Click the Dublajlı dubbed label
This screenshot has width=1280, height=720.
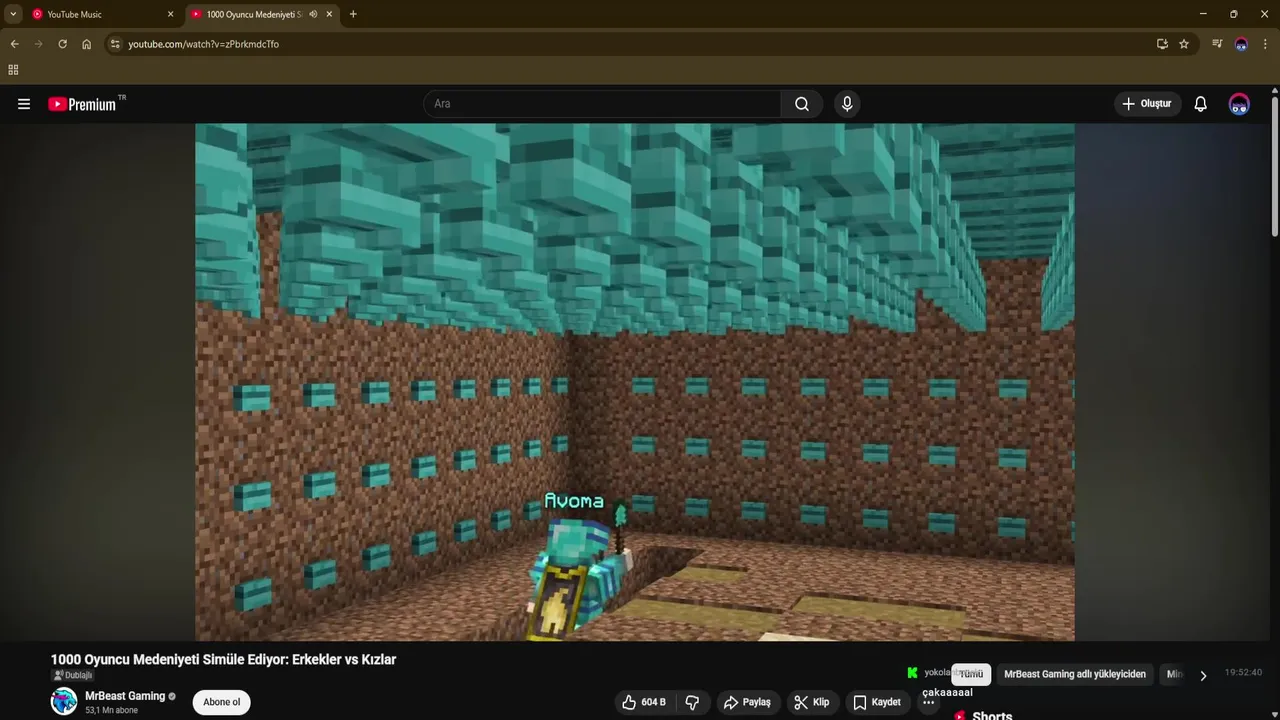tap(72, 676)
